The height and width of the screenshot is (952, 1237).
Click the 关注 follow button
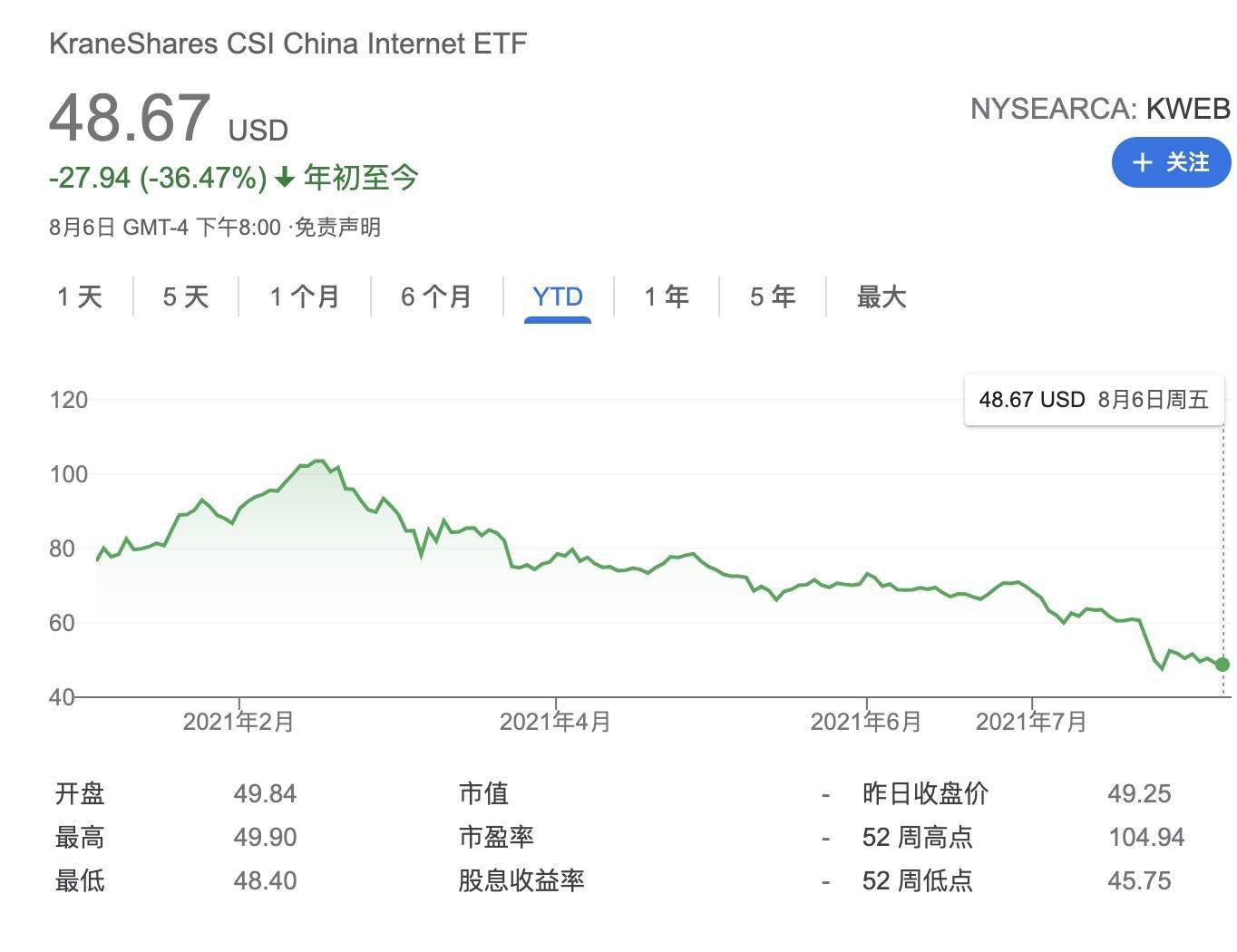tap(1171, 162)
